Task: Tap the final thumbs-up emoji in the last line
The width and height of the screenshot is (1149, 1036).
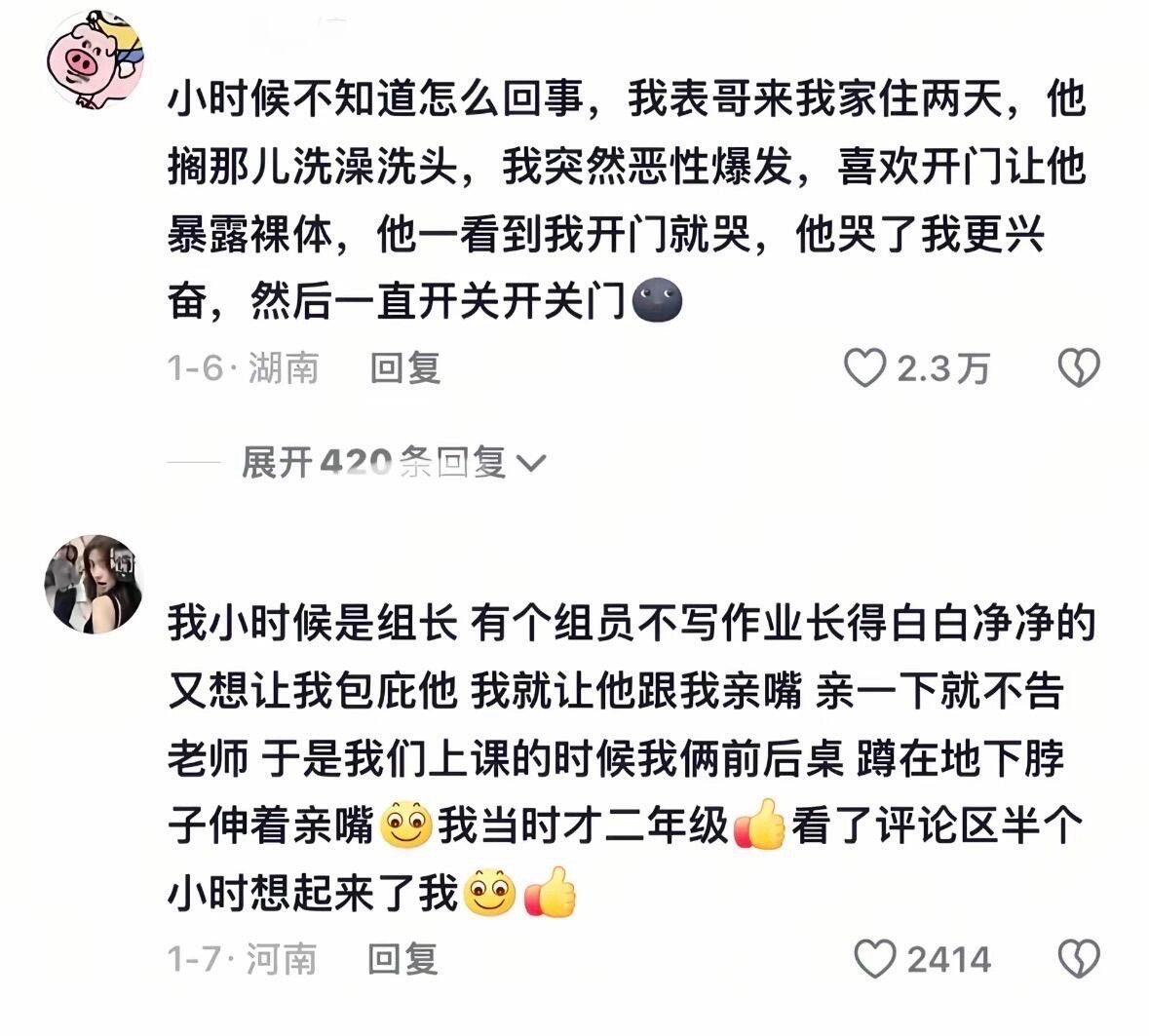Action: tap(551, 892)
